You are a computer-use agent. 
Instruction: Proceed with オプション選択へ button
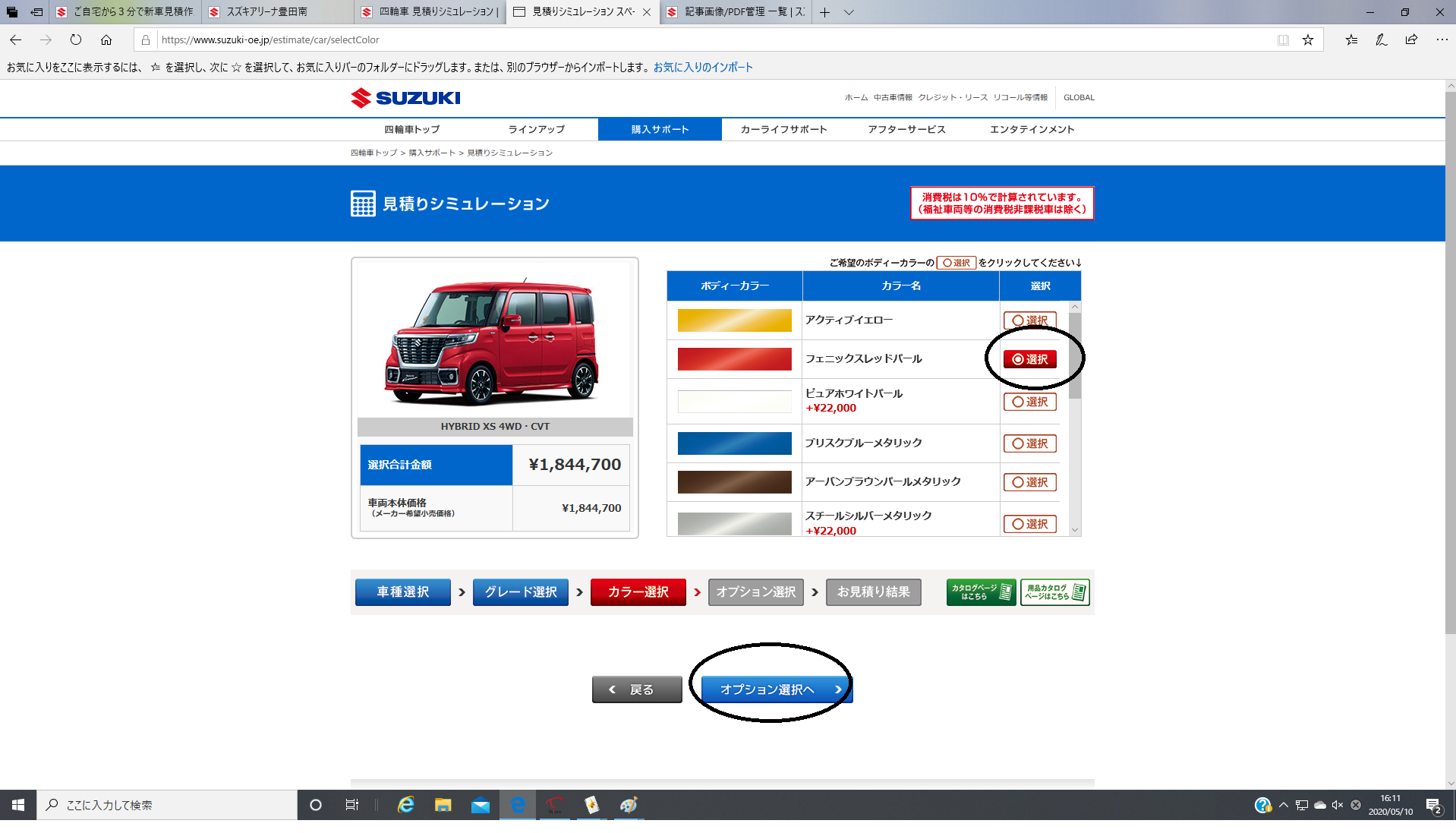(777, 689)
